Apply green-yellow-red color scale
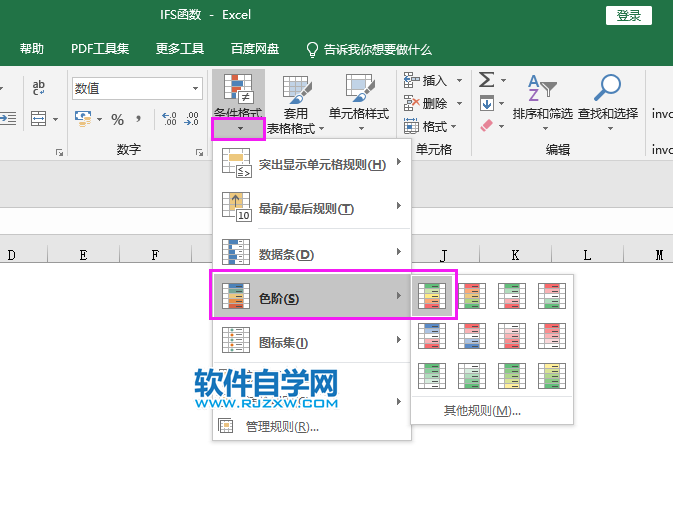 click(432, 296)
